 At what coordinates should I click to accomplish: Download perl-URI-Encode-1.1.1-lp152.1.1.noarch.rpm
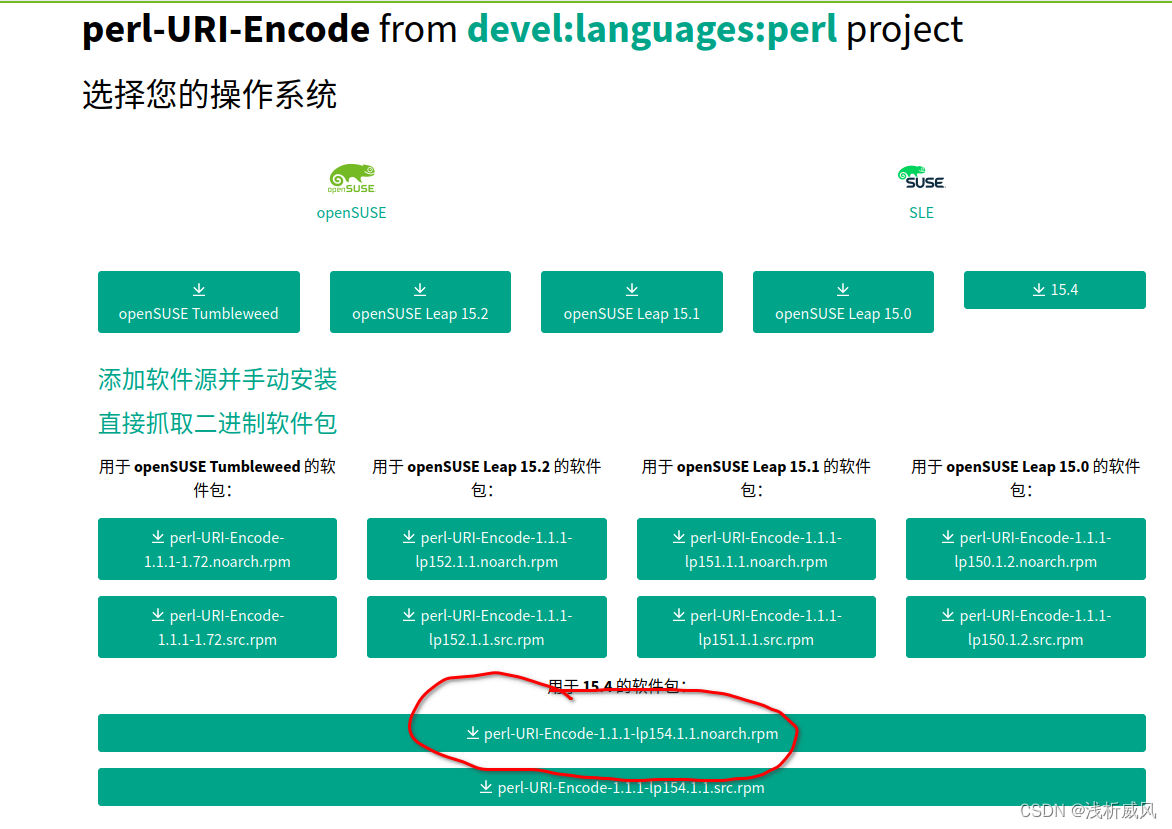[487, 549]
